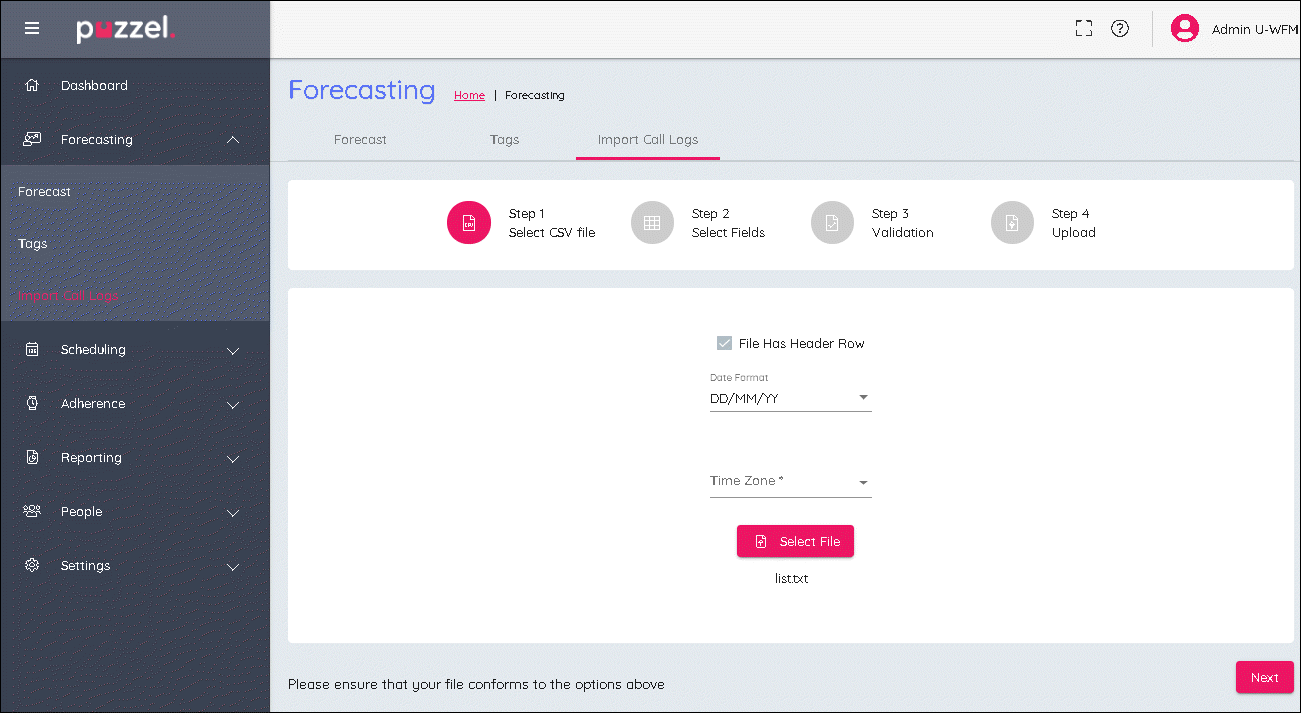
Task: Click the Admin user avatar icon
Action: pyautogui.click(x=1184, y=29)
